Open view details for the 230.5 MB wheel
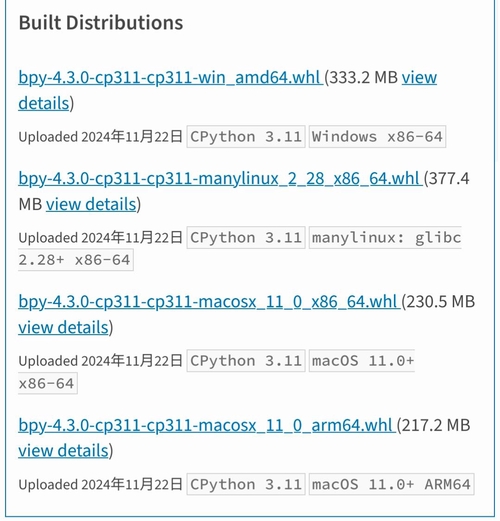The image size is (500, 521). (63, 327)
